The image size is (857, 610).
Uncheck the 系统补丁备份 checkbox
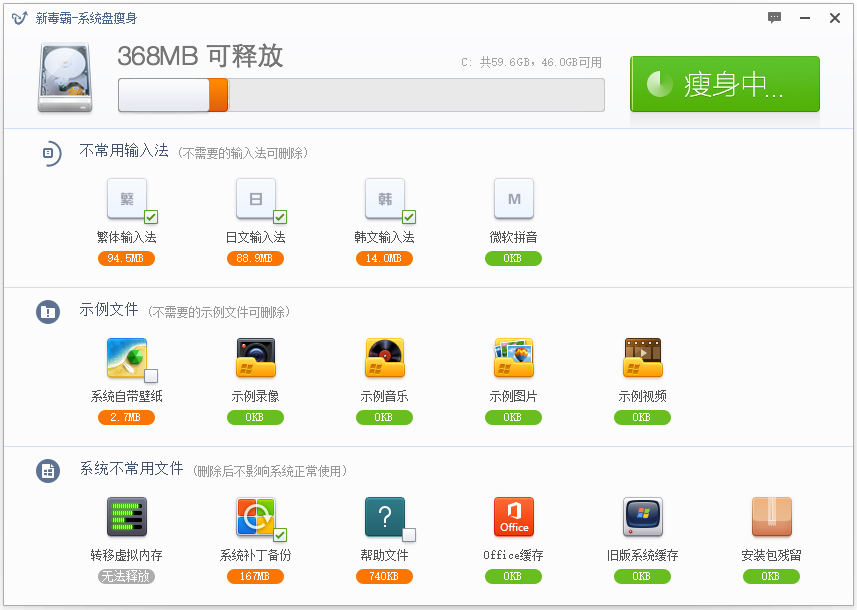tap(280, 535)
